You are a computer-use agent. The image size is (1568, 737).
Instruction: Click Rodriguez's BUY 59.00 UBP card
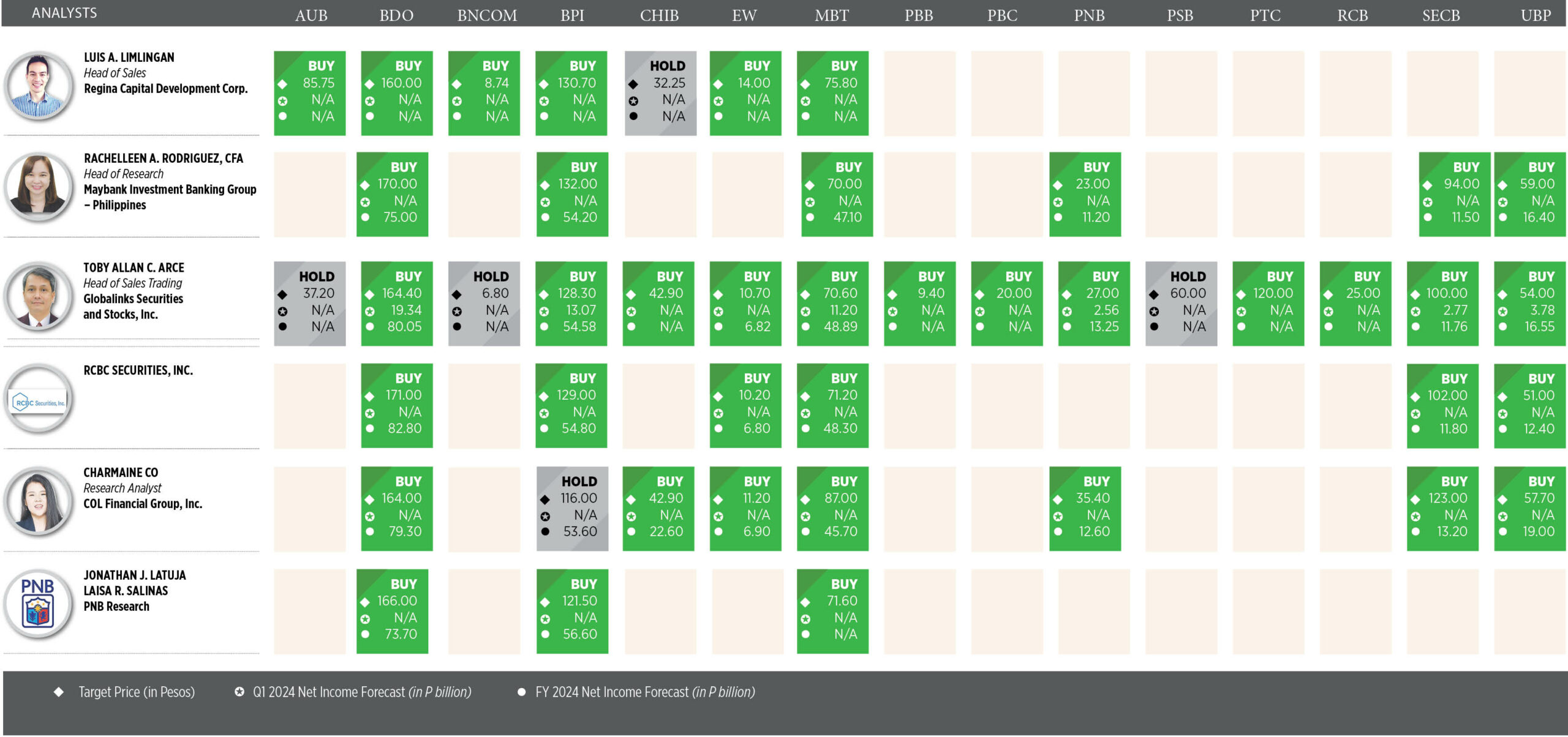click(1530, 194)
